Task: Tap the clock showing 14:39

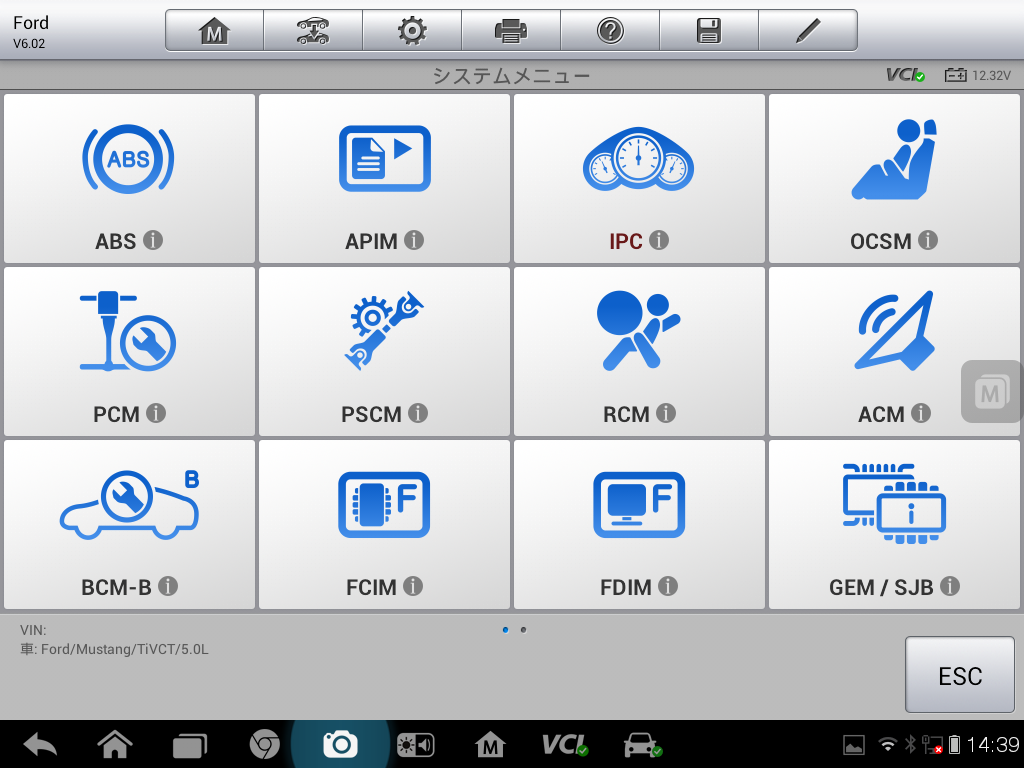Action: coord(993,744)
